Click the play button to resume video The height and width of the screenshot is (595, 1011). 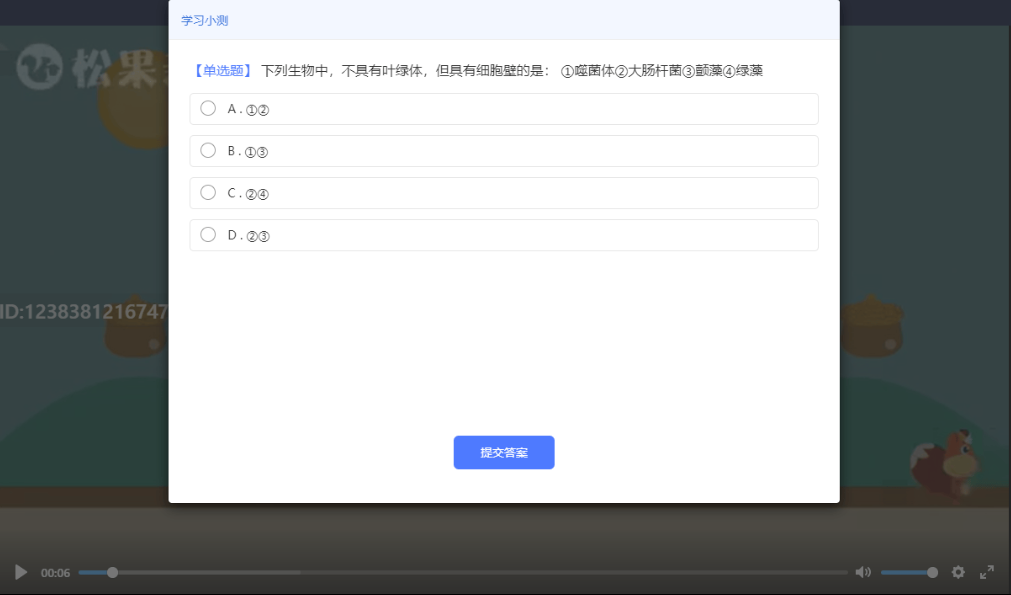(18, 572)
